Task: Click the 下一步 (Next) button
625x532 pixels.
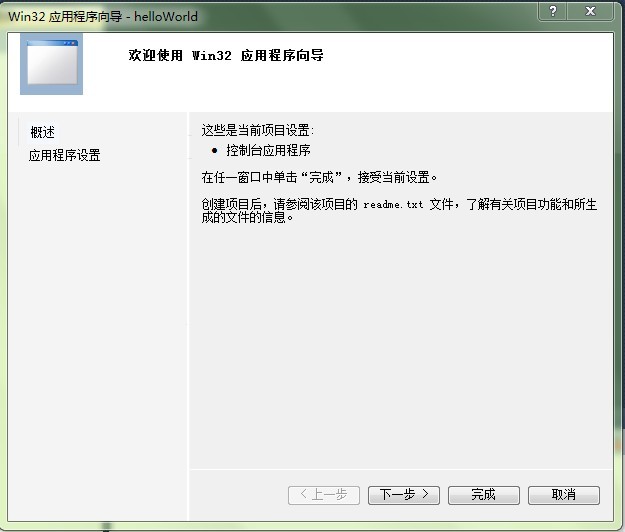Action: [x=404, y=495]
